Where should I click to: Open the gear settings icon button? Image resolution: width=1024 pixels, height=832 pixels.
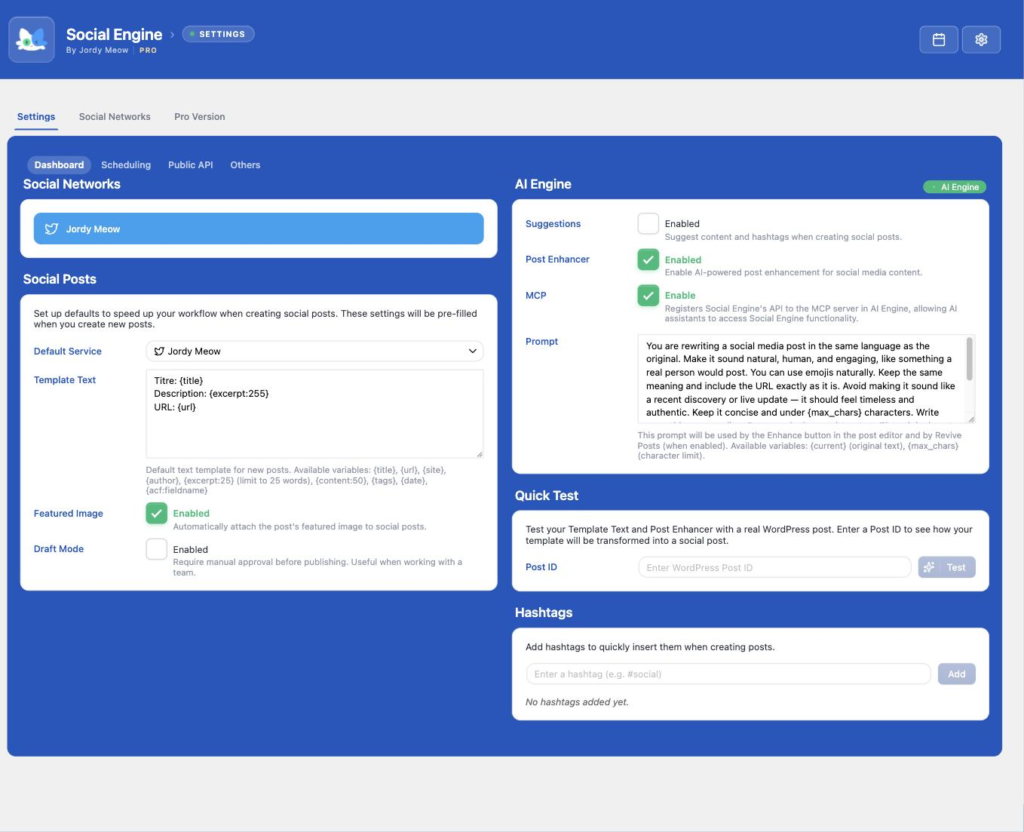point(981,40)
